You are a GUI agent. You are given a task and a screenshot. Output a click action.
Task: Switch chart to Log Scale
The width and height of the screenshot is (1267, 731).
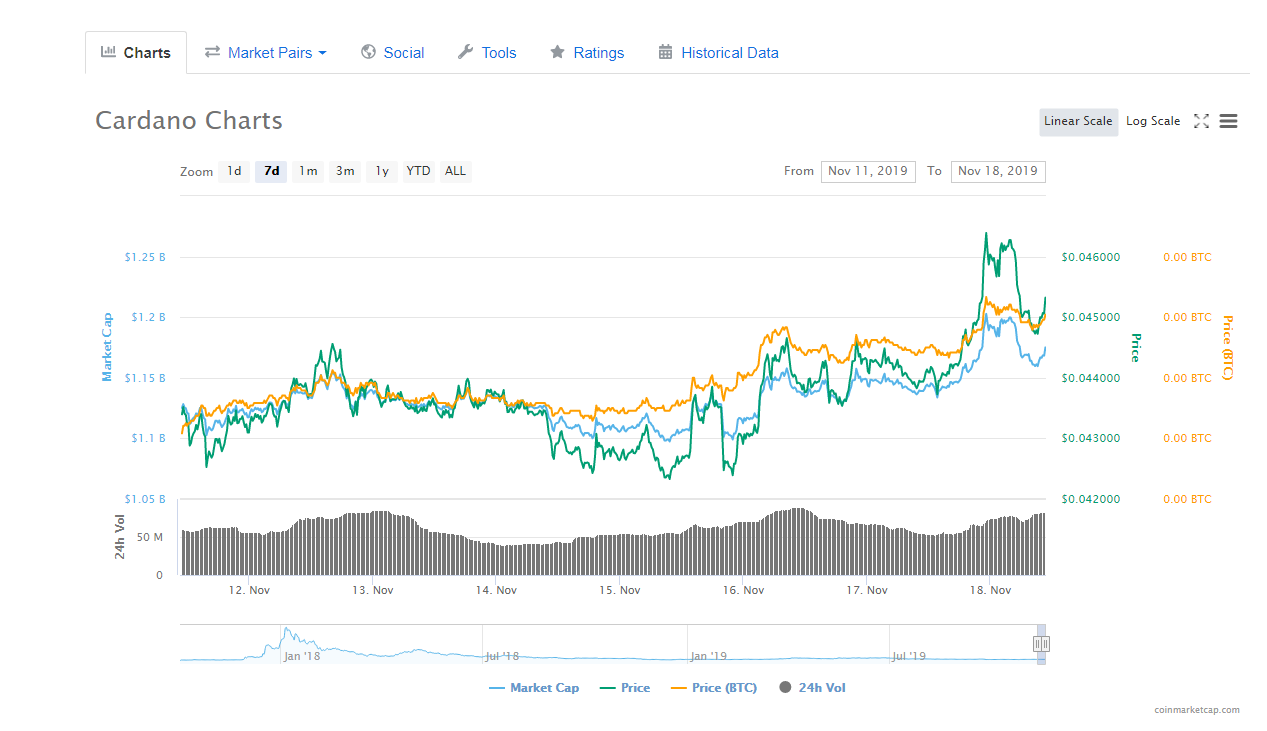1153,121
